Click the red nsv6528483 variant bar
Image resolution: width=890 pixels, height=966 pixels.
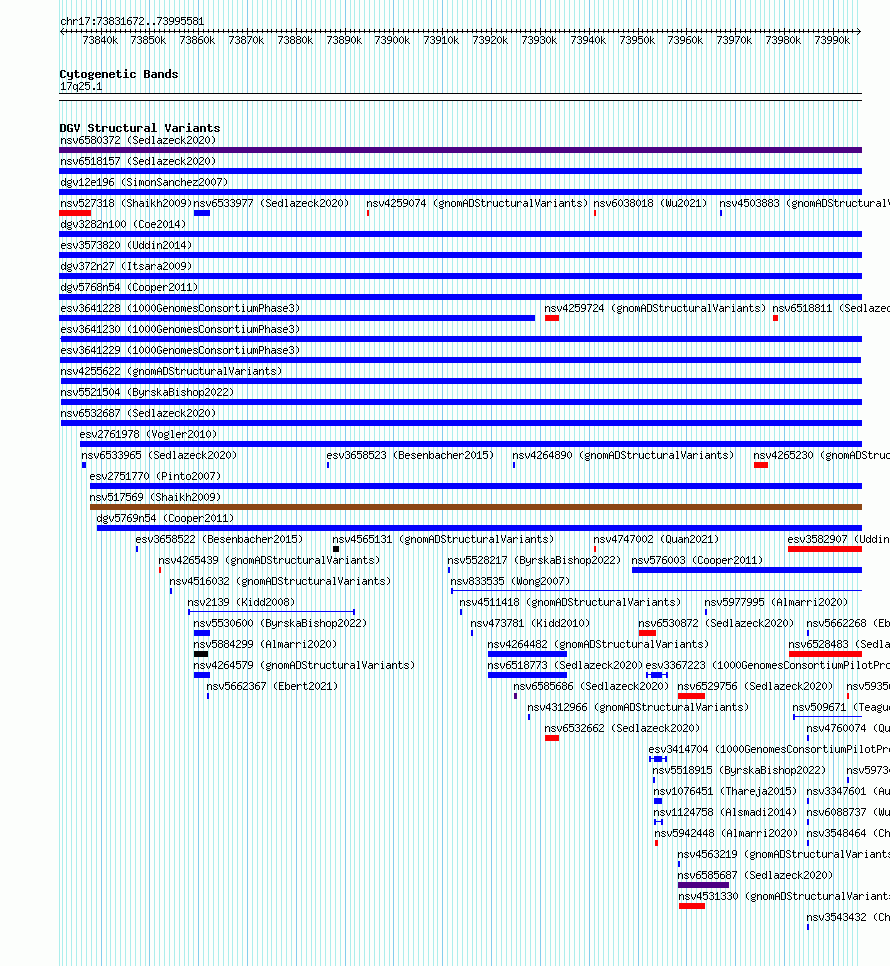[x=825, y=654]
